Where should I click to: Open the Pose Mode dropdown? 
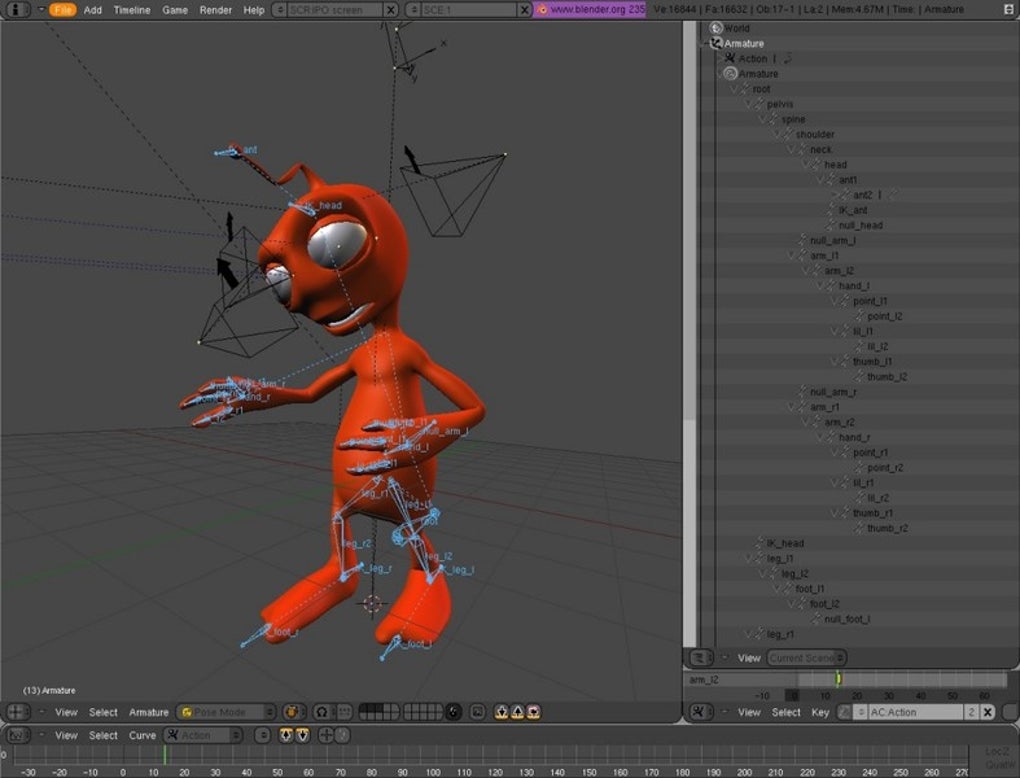[x=226, y=712]
